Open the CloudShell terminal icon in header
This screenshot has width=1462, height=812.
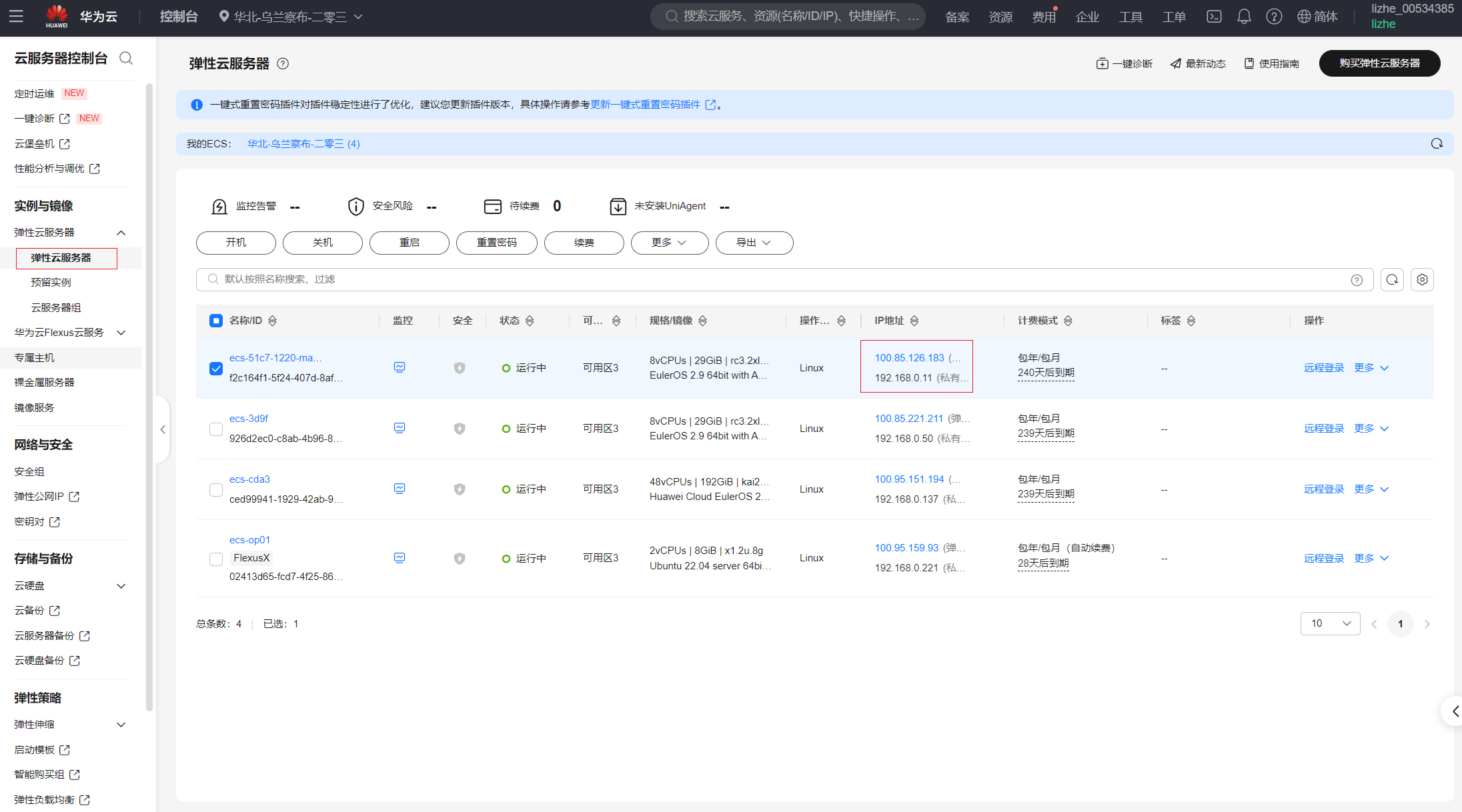tap(1214, 17)
